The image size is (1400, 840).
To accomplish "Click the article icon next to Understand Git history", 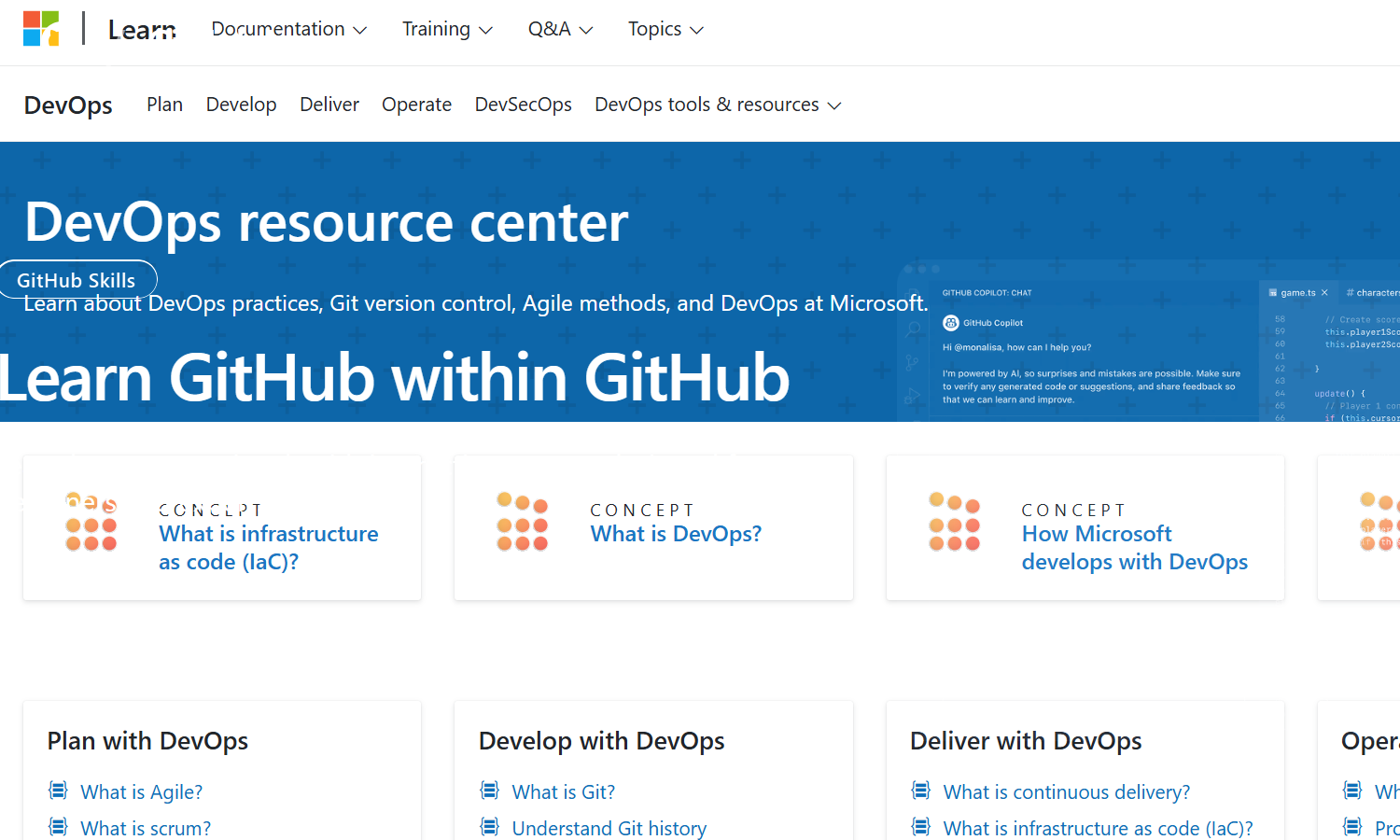I will click(489, 827).
